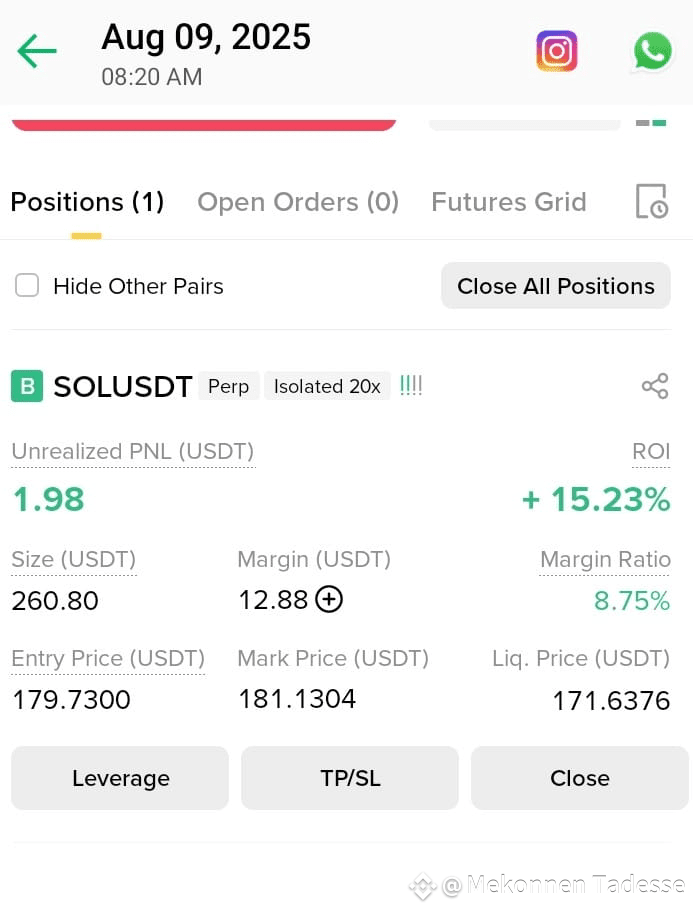Tap the red progress bar

204,124
